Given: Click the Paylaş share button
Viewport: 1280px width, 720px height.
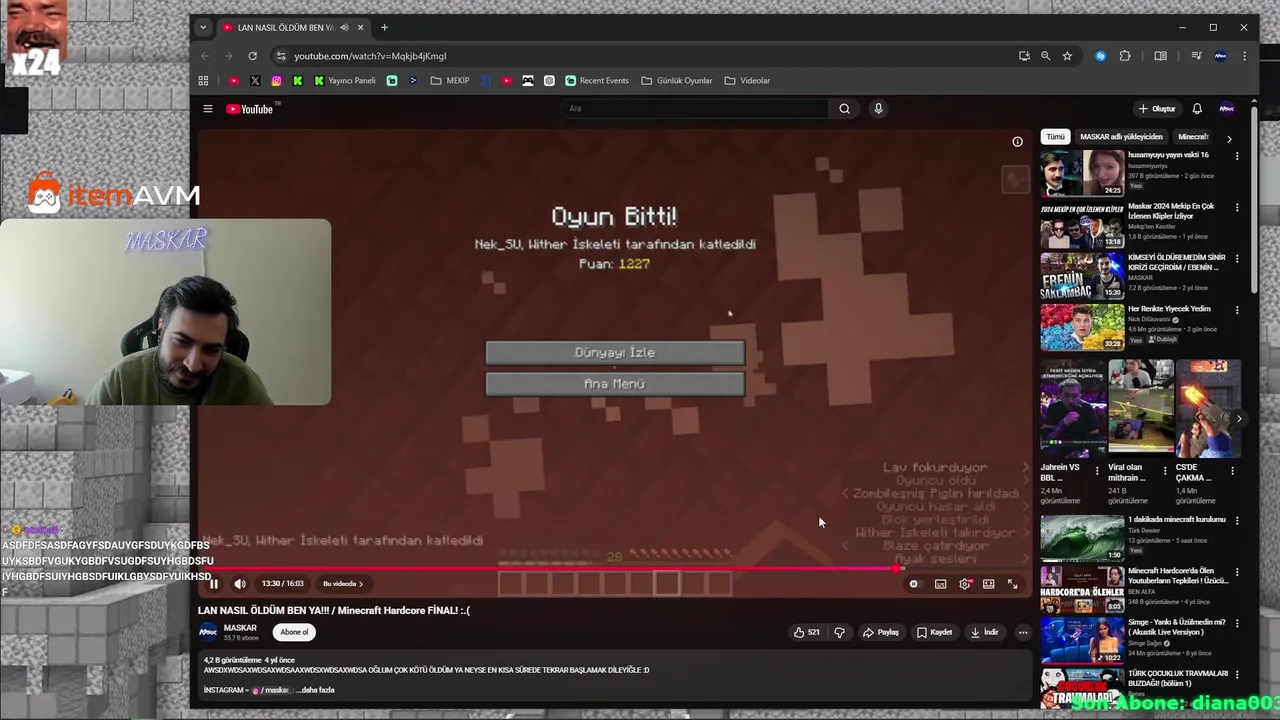Looking at the screenshot, I should pos(881,632).
